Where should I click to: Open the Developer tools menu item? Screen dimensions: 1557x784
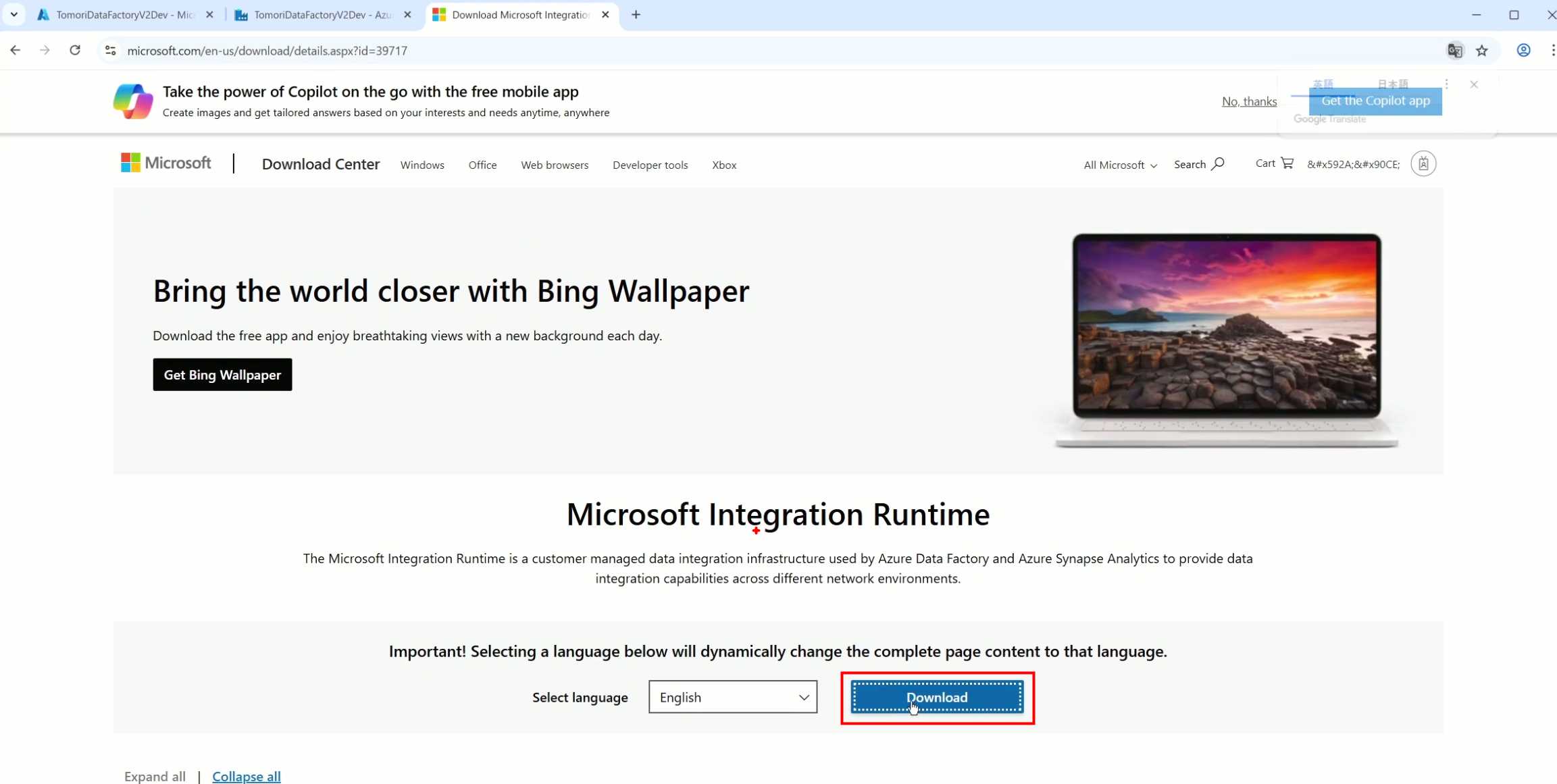pyautogui.click(x=650, y=165)
